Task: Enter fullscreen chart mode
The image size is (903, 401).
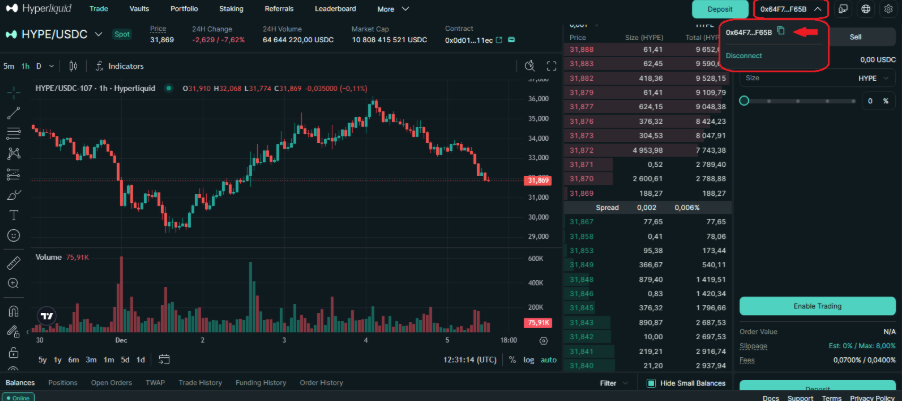Action: tap(551, 66)
